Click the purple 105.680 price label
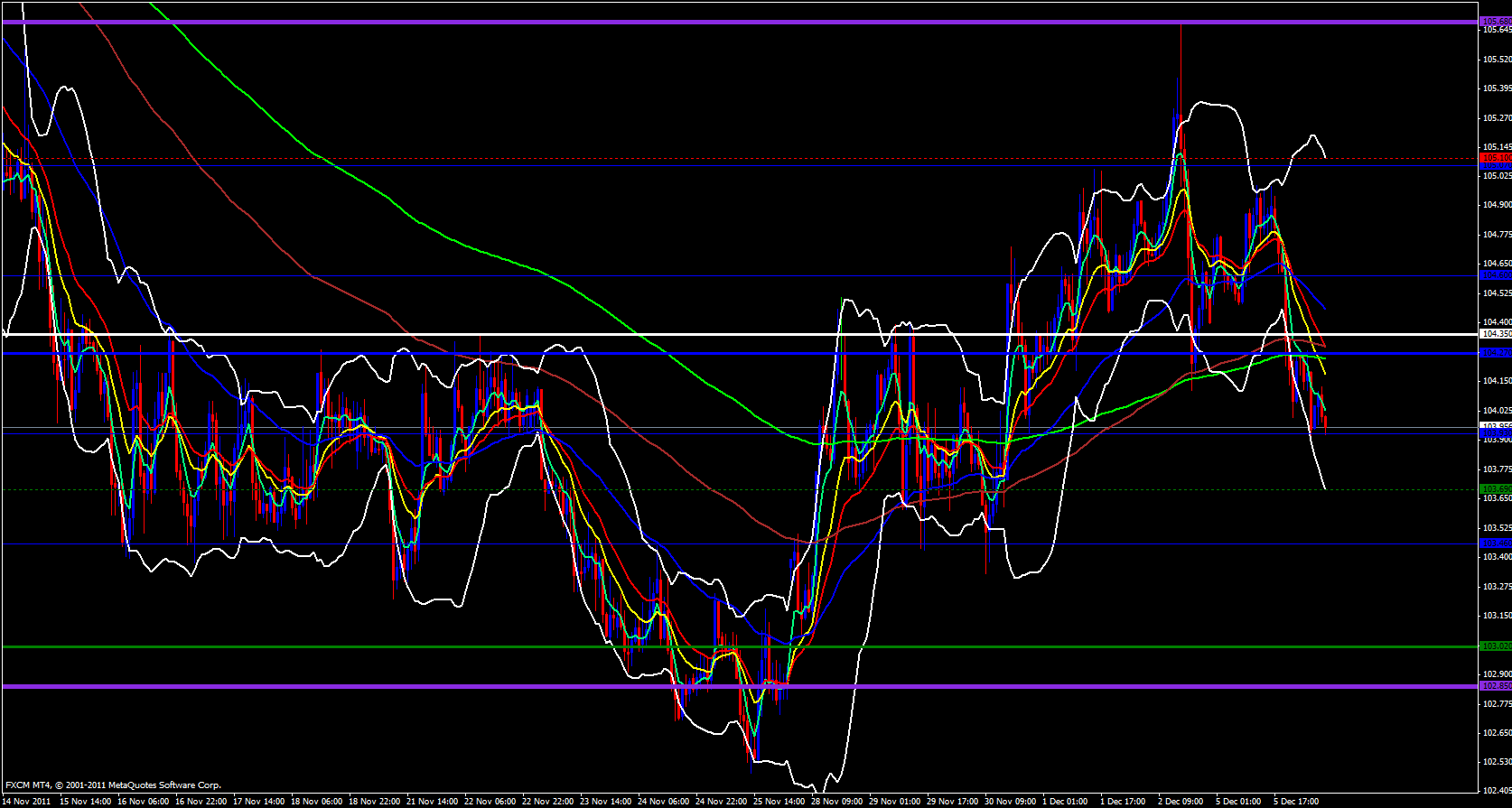1512x808 pixels. click(x=1496, y=21)
